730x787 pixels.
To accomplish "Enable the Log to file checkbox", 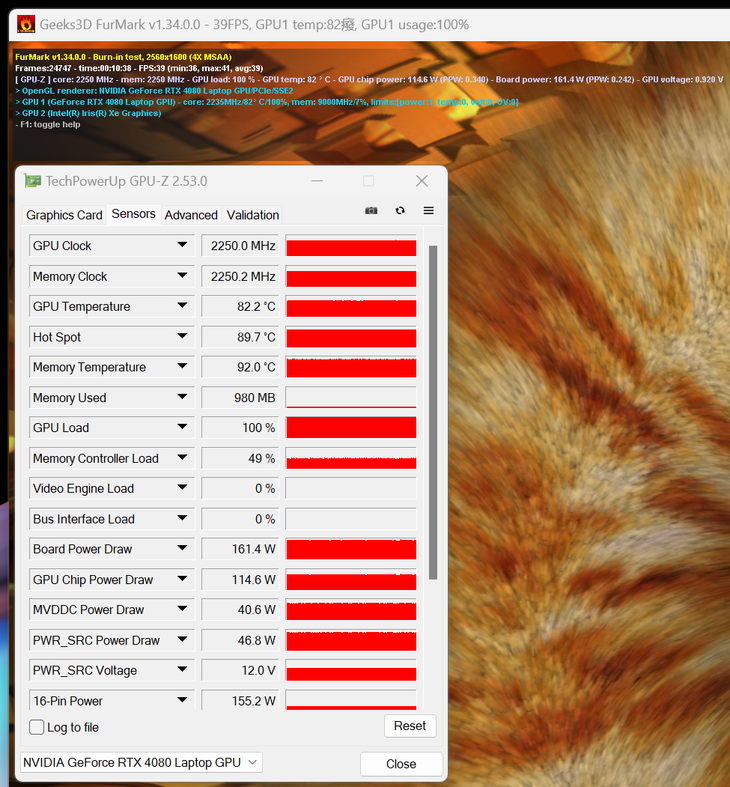I will pos(37,727).
